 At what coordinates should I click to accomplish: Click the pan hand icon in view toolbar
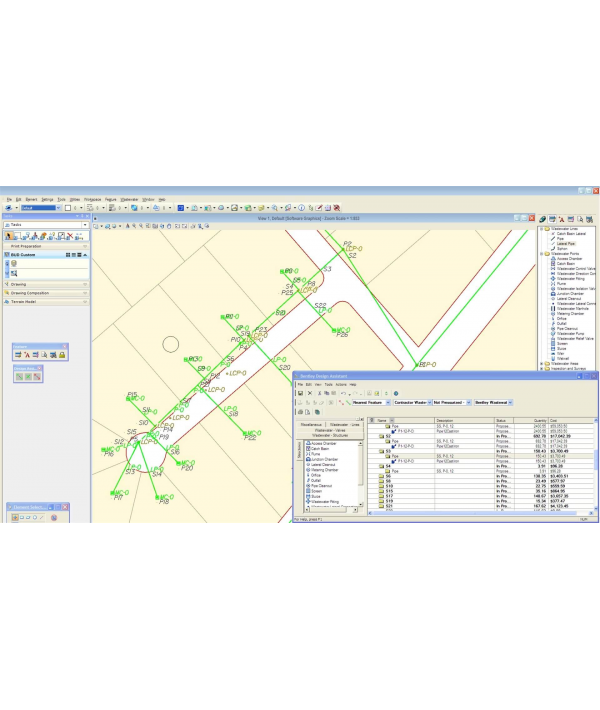pyautogui.click(x=169, y=226)
